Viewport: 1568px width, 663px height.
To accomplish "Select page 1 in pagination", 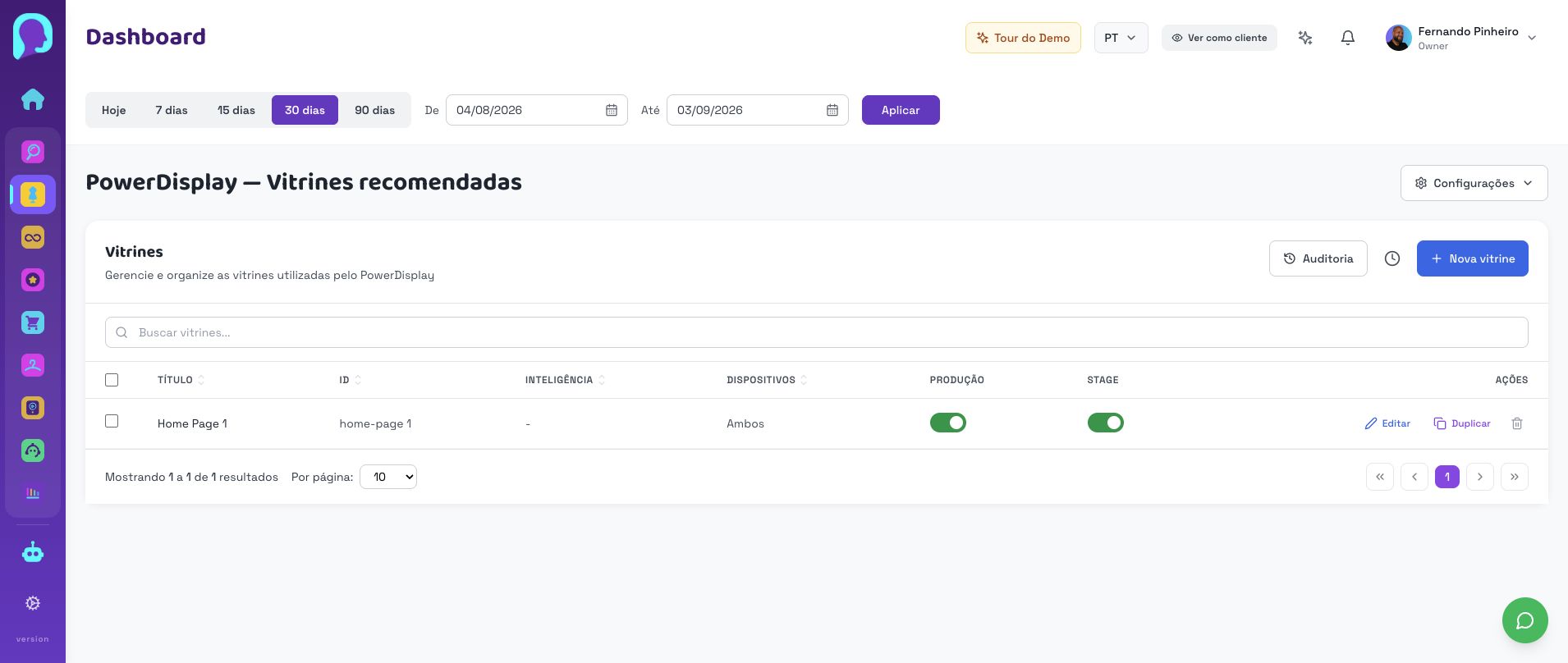I will tap(1447, 477).
